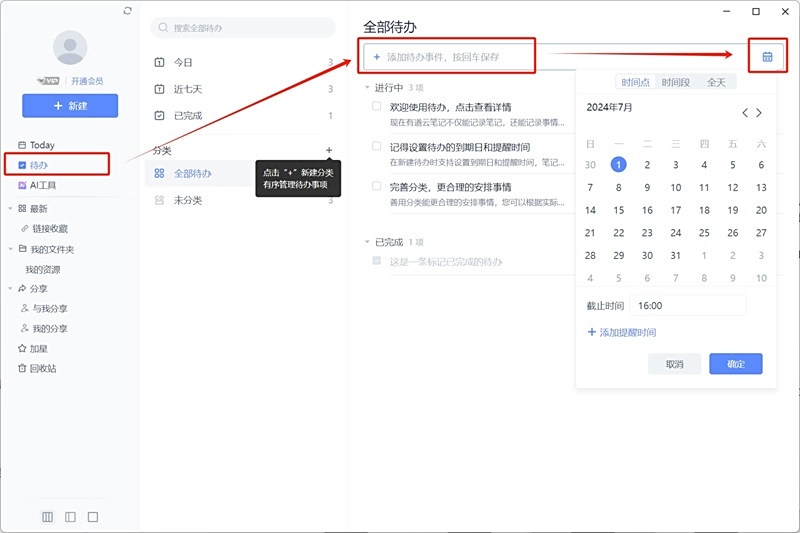
Task: Click the search magnifier icon
Action: coord(163,28)
